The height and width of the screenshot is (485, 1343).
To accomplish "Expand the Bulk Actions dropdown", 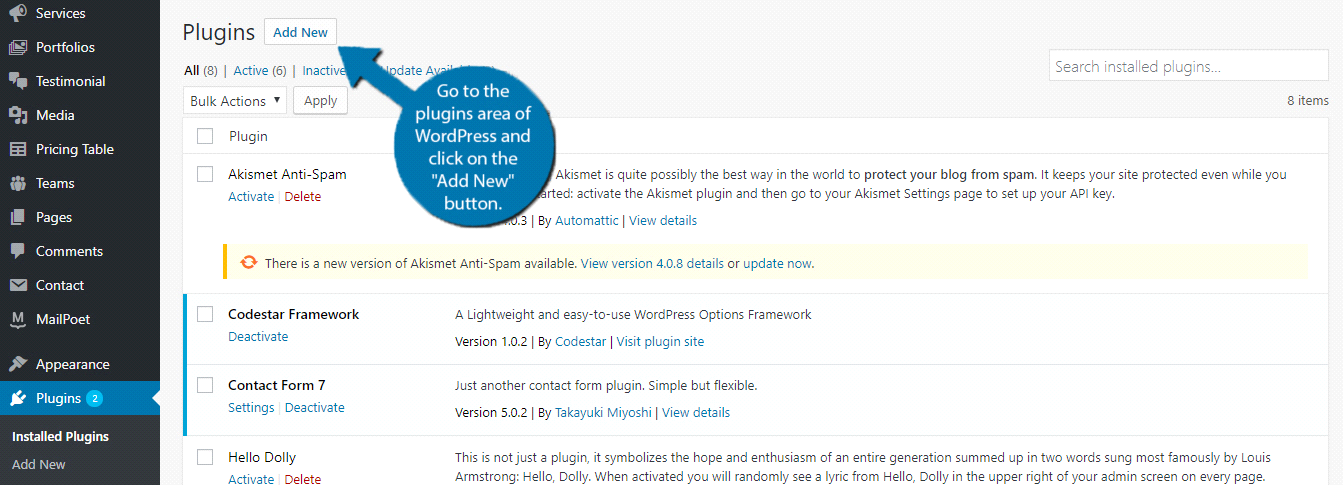I will coord(235,101).
